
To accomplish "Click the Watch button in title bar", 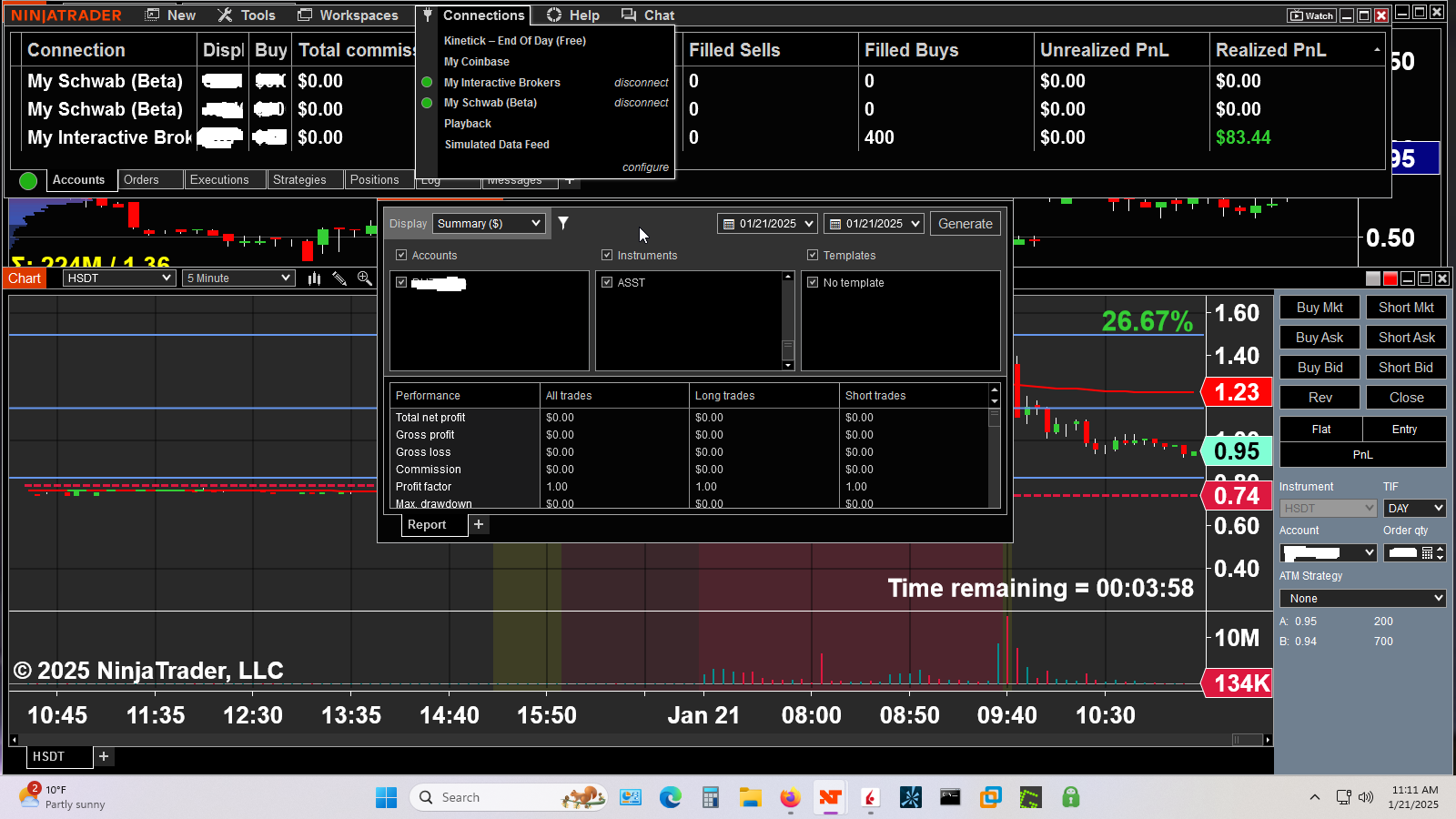I will point(1311,15).
